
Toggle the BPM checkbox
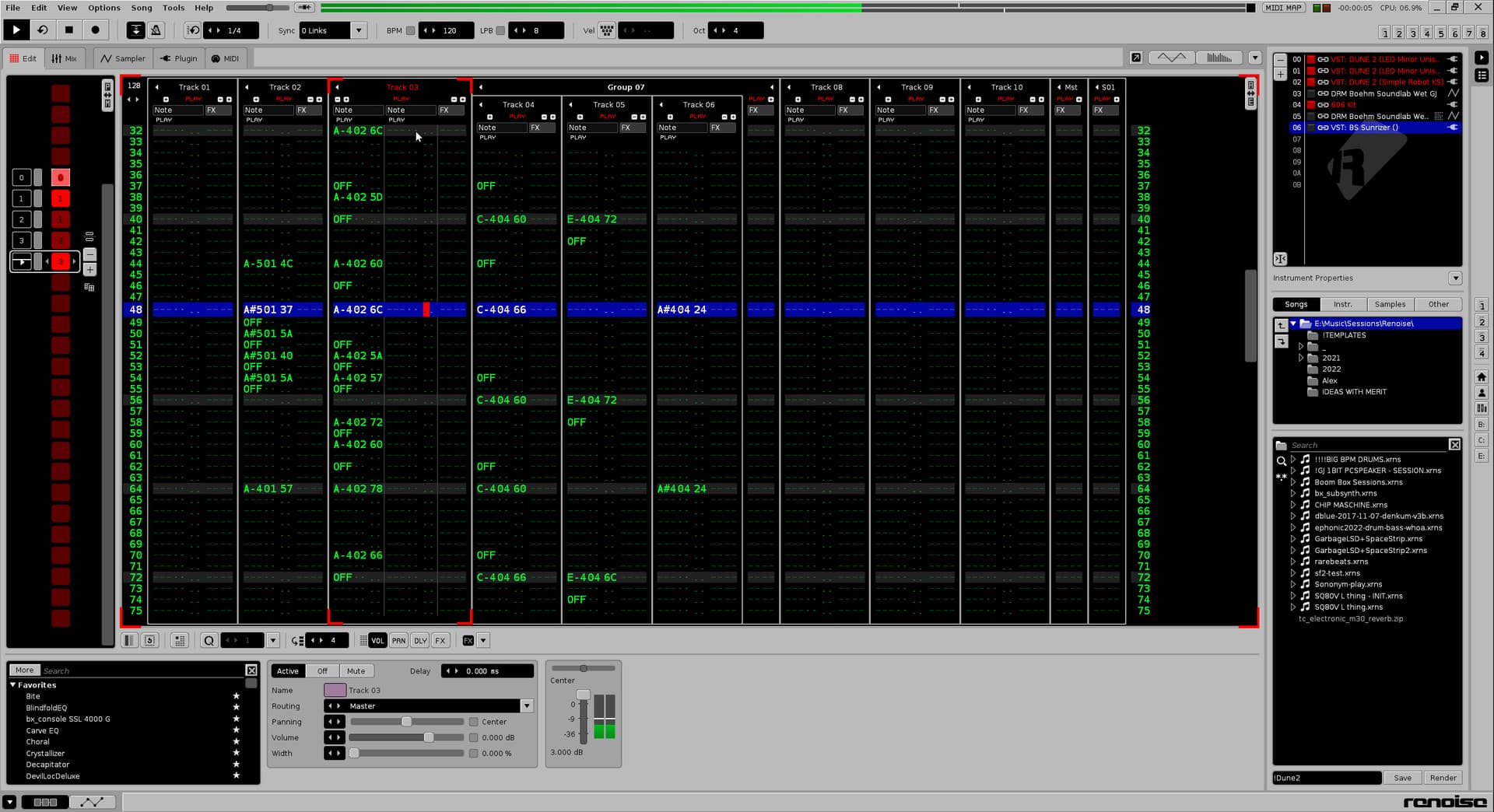410,30
